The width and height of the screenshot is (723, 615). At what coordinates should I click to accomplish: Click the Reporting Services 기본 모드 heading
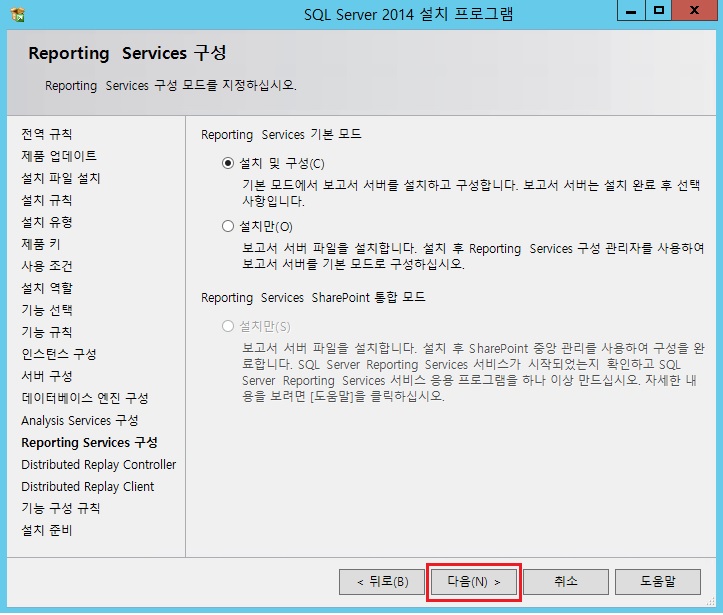coord(281,135)
